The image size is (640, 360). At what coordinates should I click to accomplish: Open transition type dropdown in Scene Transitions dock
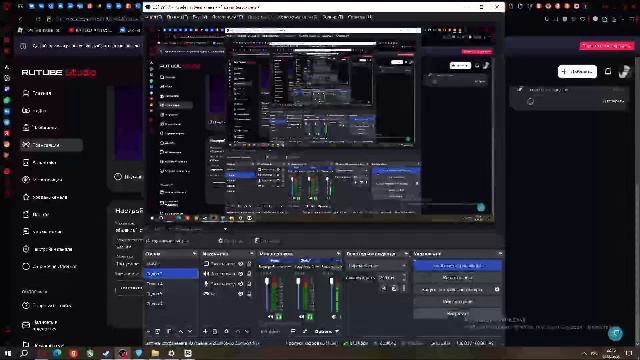point(376,266)
